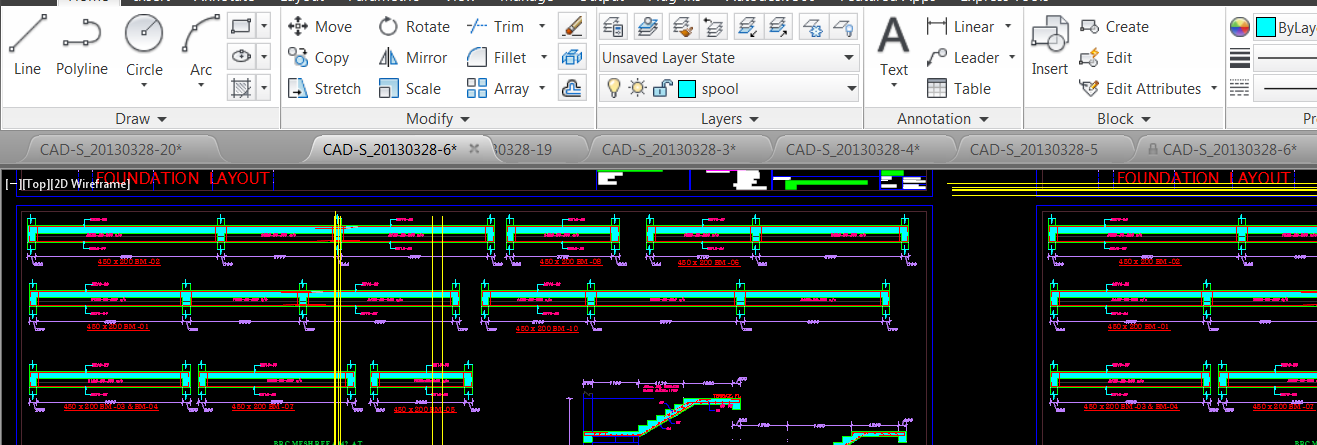Switch to CAD-S_20130328-5 drawing tab
The width and height of the screenshot is (1317, 445).
coord(1034,149)
